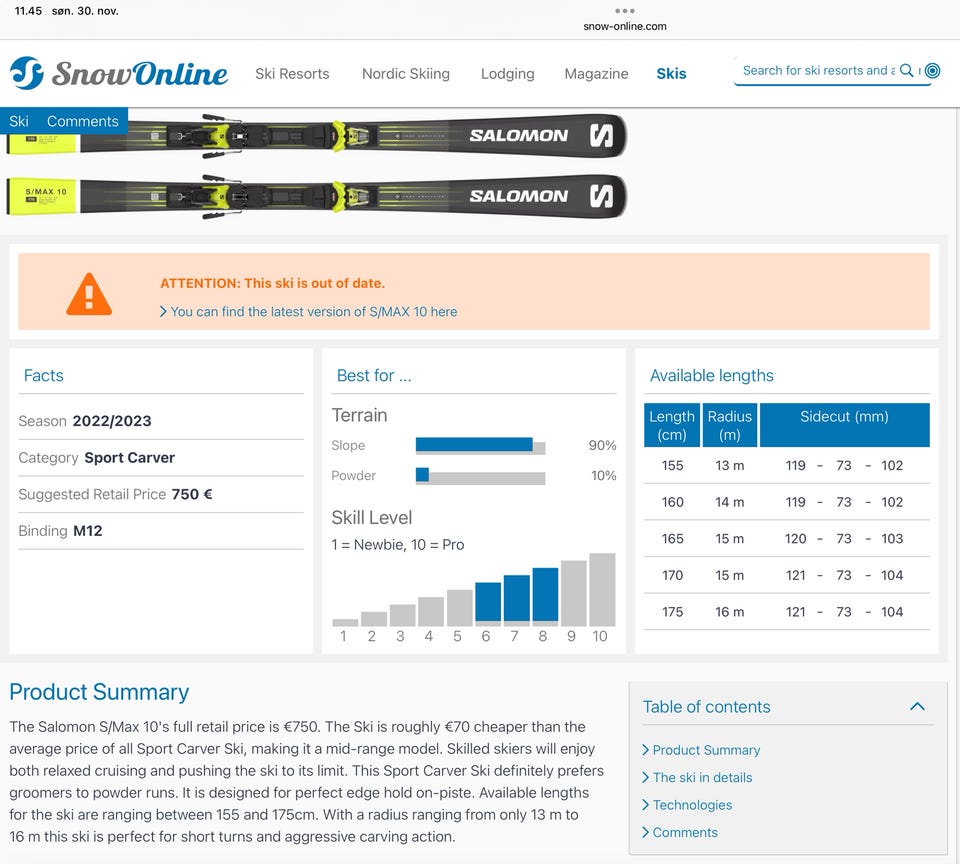The height and width of the screenshot is (864, 960).
Task: Click the Powder 10% terrain bar
Action: click(x=480, y=476)
